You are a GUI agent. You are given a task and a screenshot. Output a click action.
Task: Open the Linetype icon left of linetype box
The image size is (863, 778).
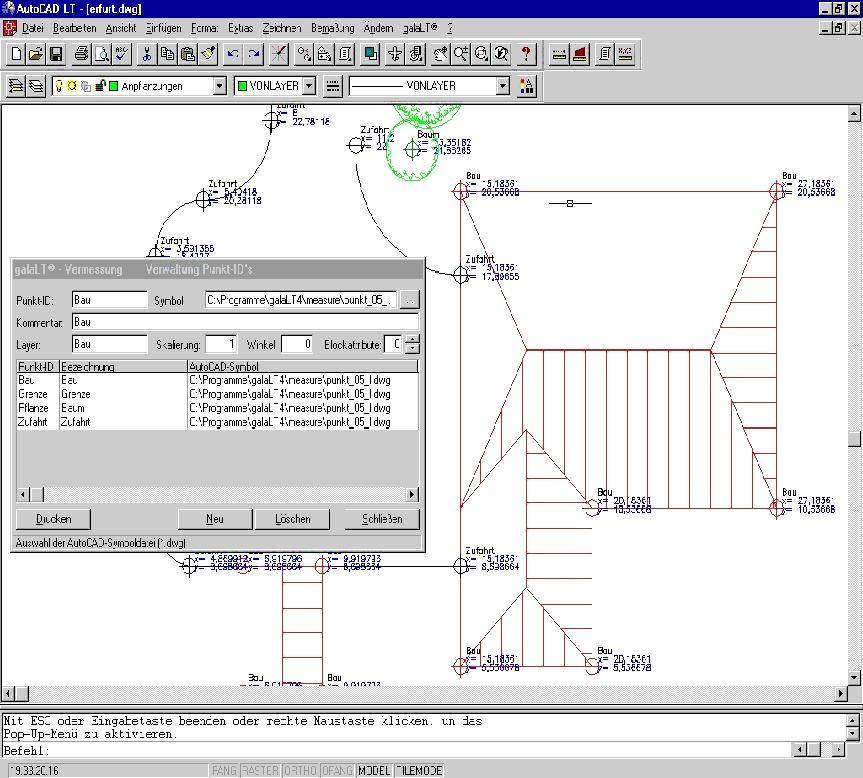pyautogui.click(x=332, y=86)
